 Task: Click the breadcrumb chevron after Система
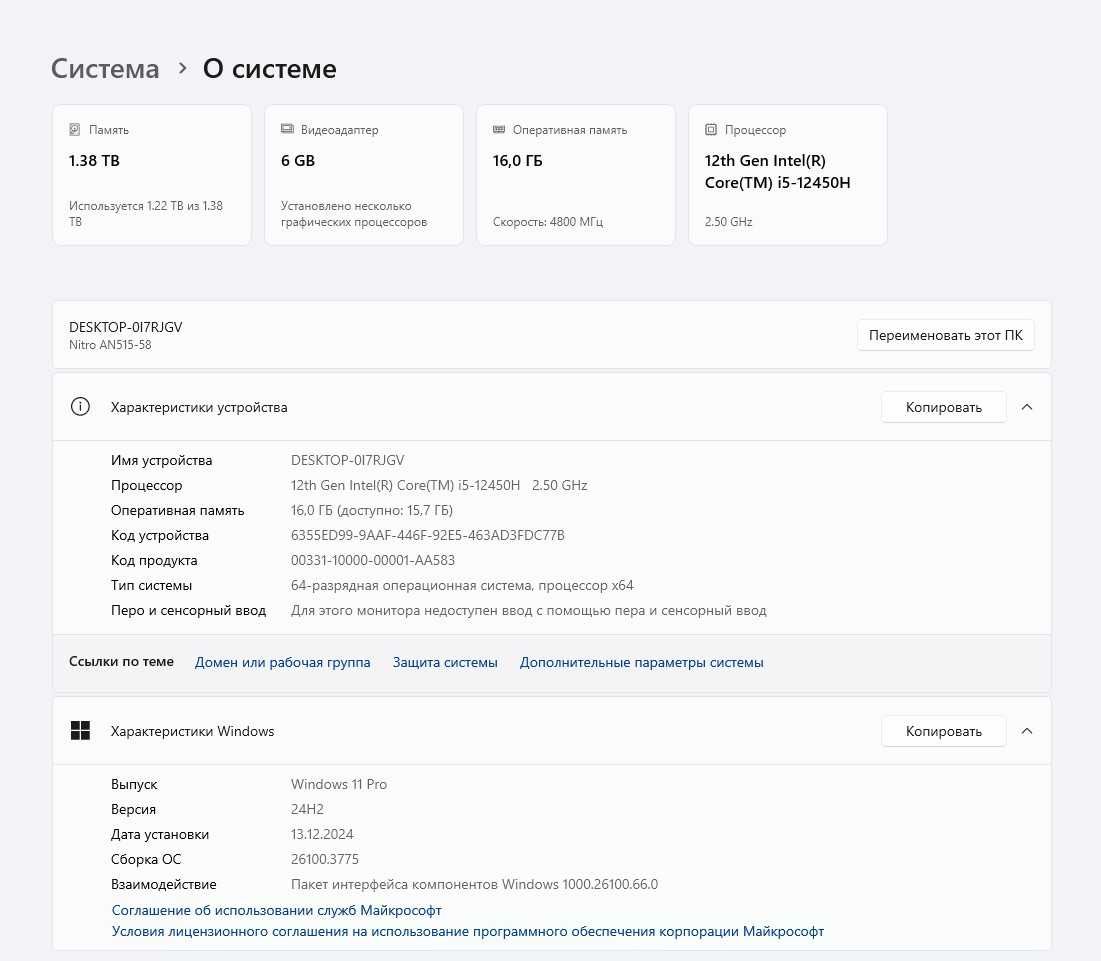(x=183, y=68)
